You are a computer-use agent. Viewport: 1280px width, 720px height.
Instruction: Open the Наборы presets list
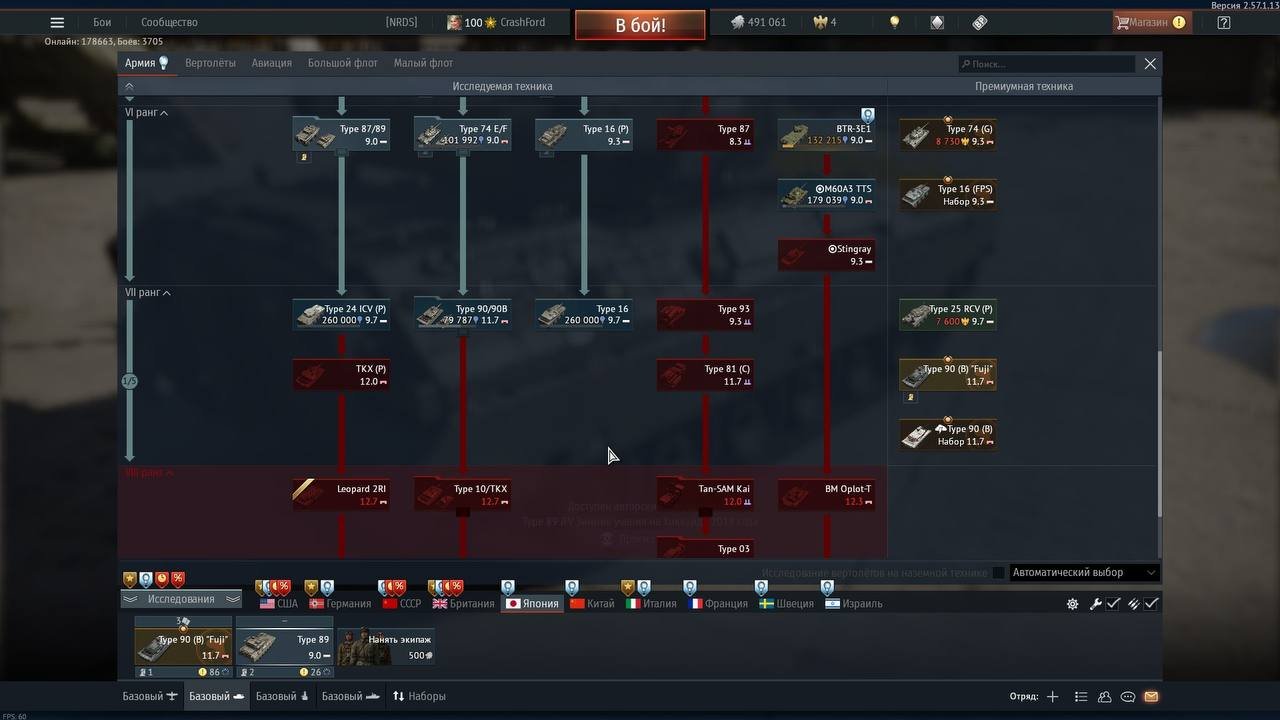(419, 696)
